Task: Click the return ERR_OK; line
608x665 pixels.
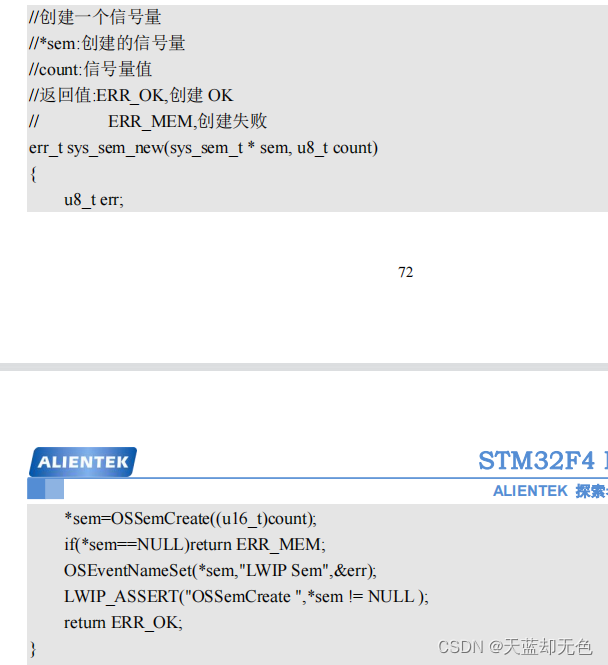Action: click(x=123, y=623)
